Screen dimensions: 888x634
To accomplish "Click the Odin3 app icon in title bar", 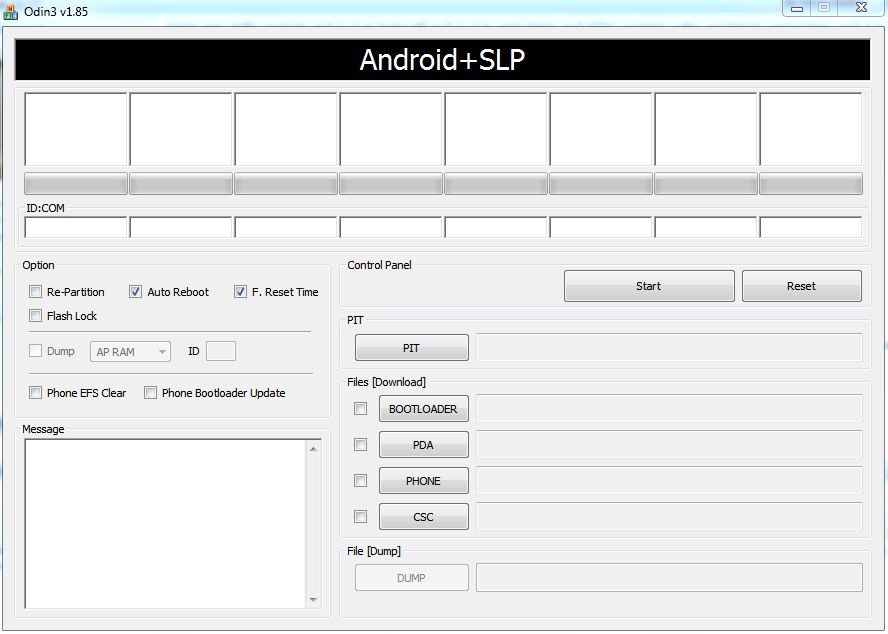I will pos(10,11).
